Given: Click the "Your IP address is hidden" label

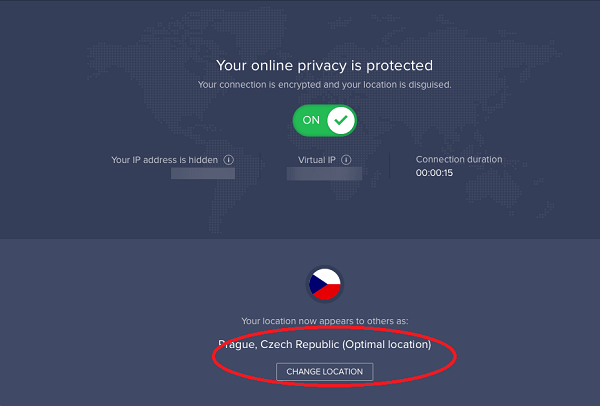Looking at the screenshot, I should click(167, 159).
